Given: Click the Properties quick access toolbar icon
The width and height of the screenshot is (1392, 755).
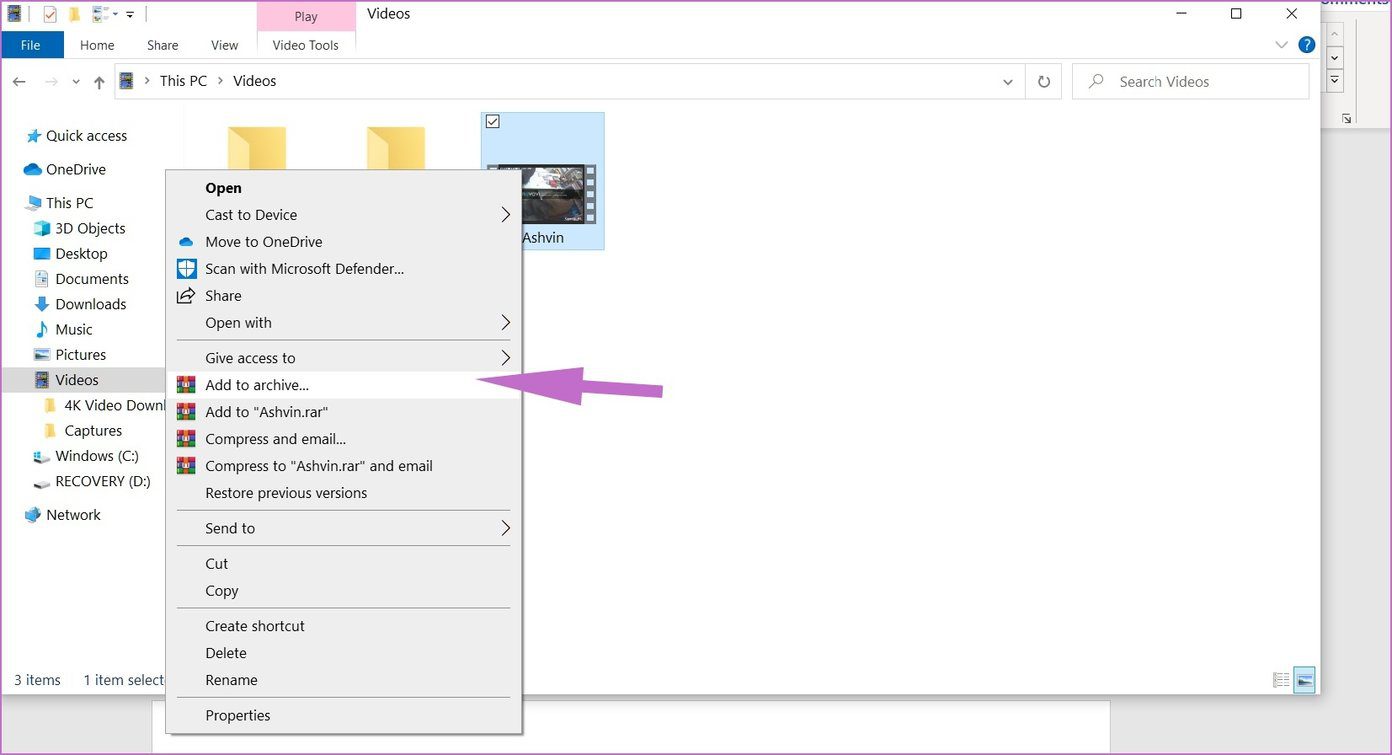Looking at the screenshot, I should click(x=50, y=14).
